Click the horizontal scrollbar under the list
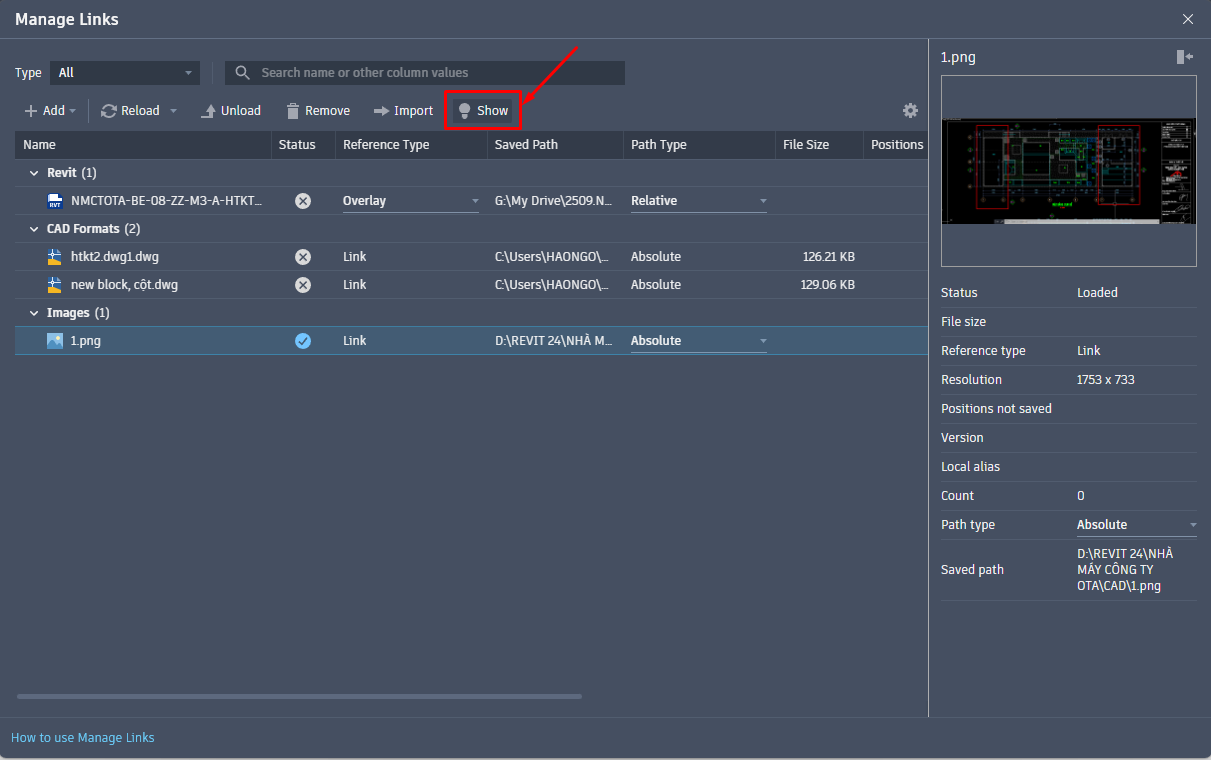The height and width of the screenshot is (760, 1211). pyautogui.click(x=299, y=697)
